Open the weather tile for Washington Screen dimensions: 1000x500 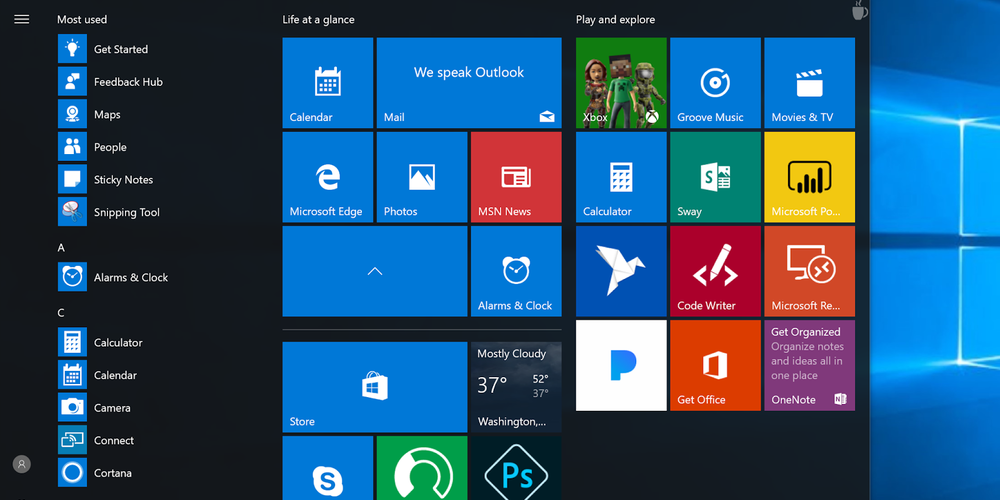[x=516, y=387]
